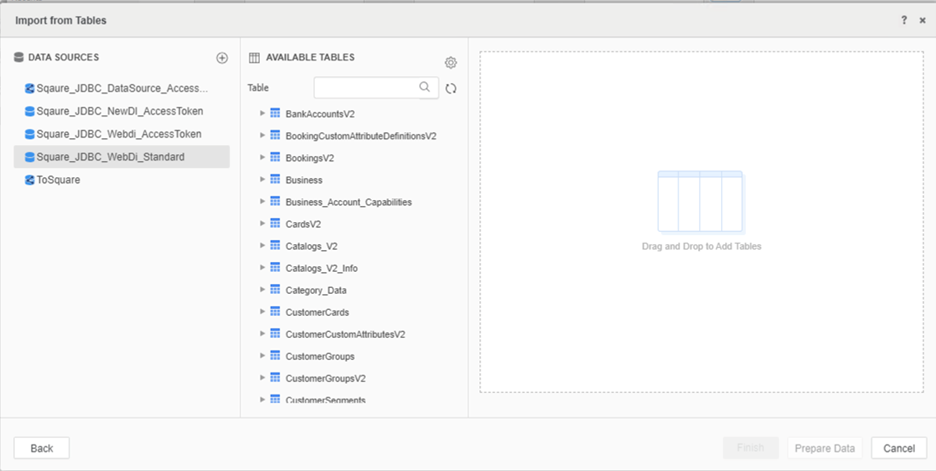Click the Prepare Data button
936x471 pixels.
[824, 448]
